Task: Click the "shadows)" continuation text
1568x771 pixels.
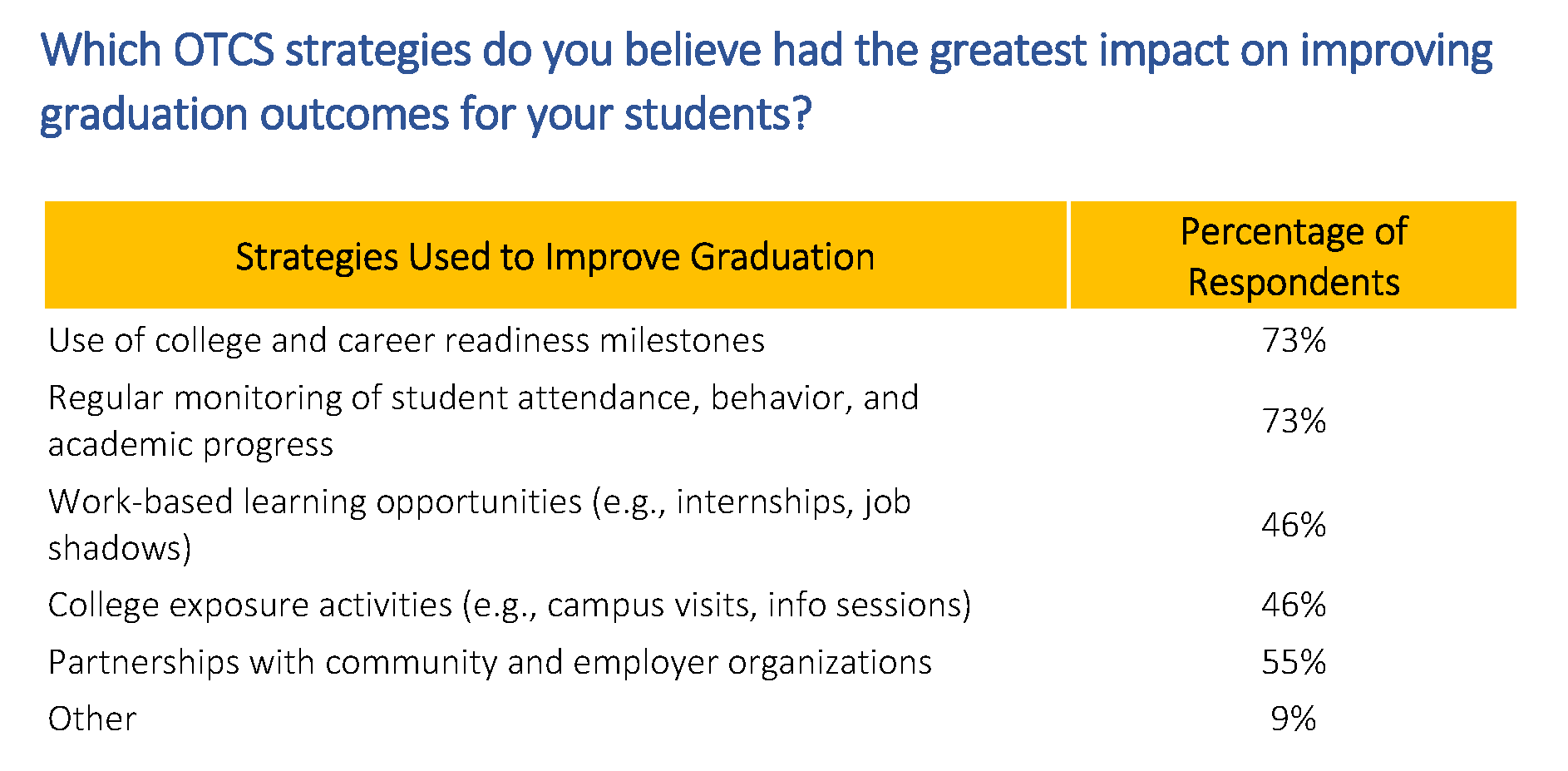Action: pyautogui.click(x=120, y=549)
